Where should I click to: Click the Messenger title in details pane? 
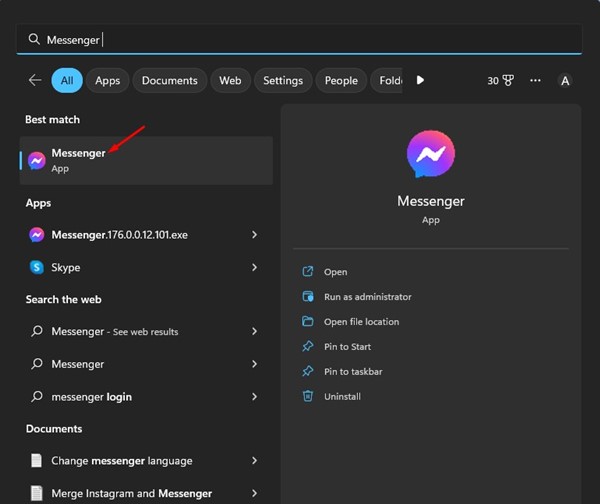pyautogui.click(x=431, y=201)
